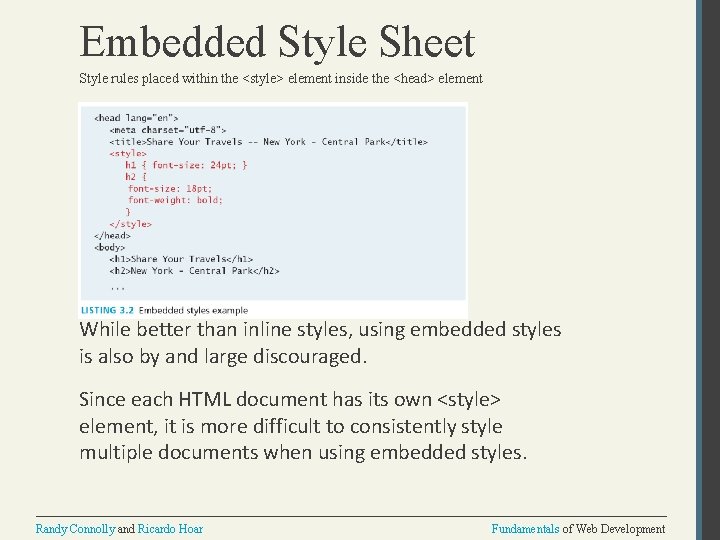Click the 'h2 {' code line
This screenshot has height=540, width=720.
136,177
